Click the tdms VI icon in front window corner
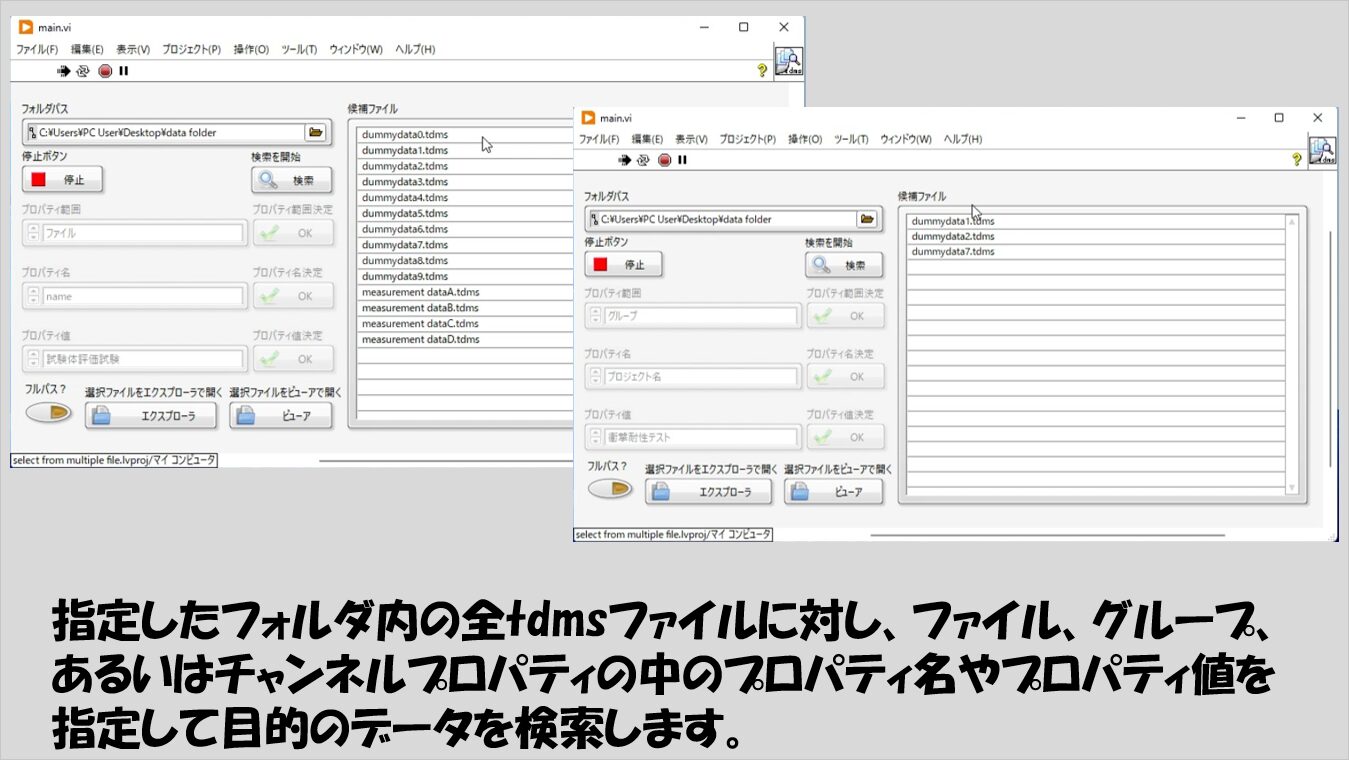Image resolution: width=1349 pixels, height=760 pixels. (1322, 151)
